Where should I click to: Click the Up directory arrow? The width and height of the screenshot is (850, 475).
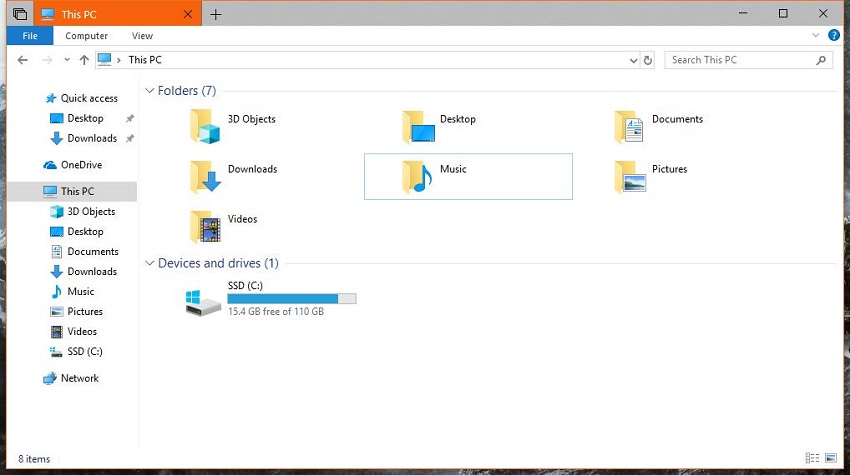[x=84, y=60]
